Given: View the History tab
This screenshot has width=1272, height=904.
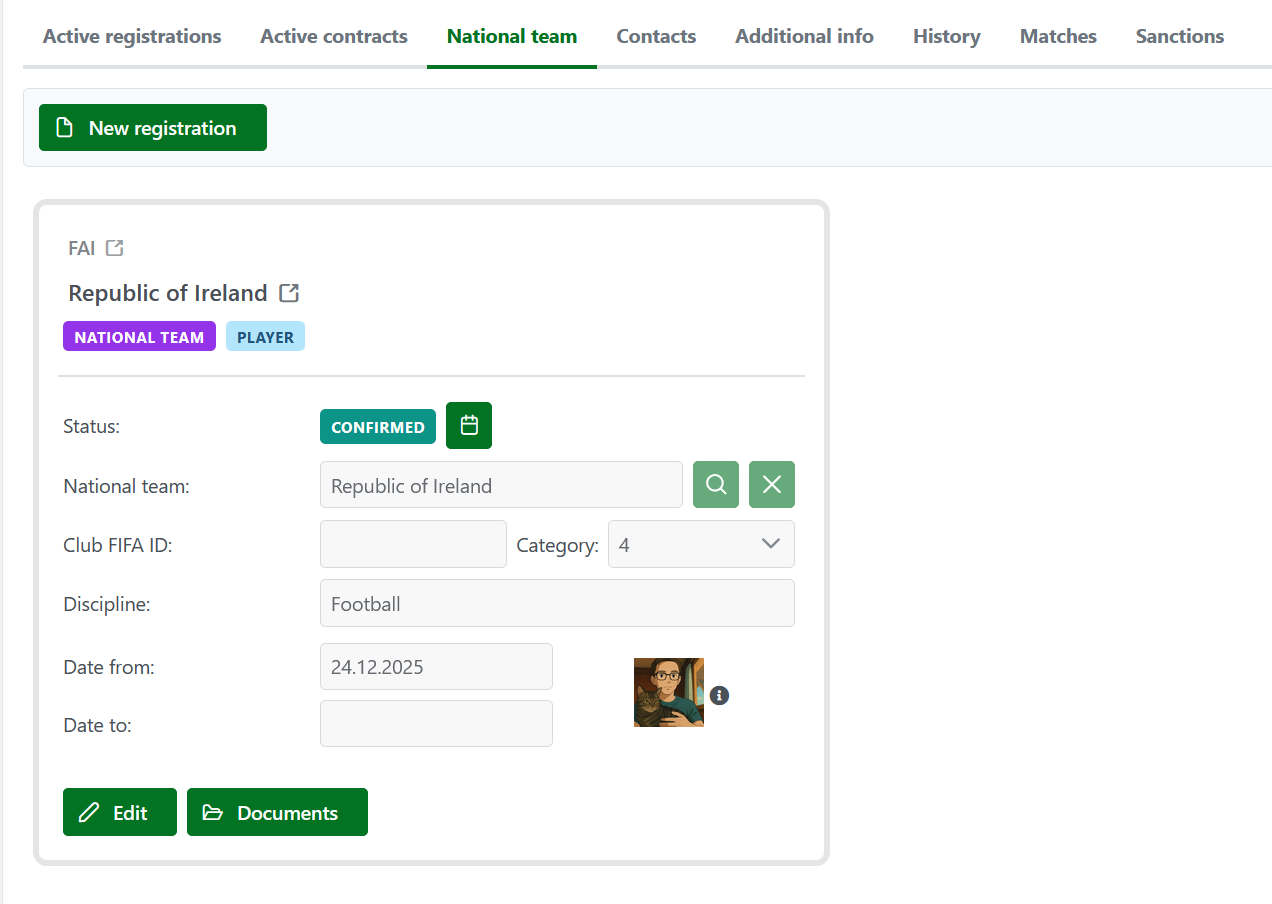Looking at the screenshot, I should click(x=946, y=36).
